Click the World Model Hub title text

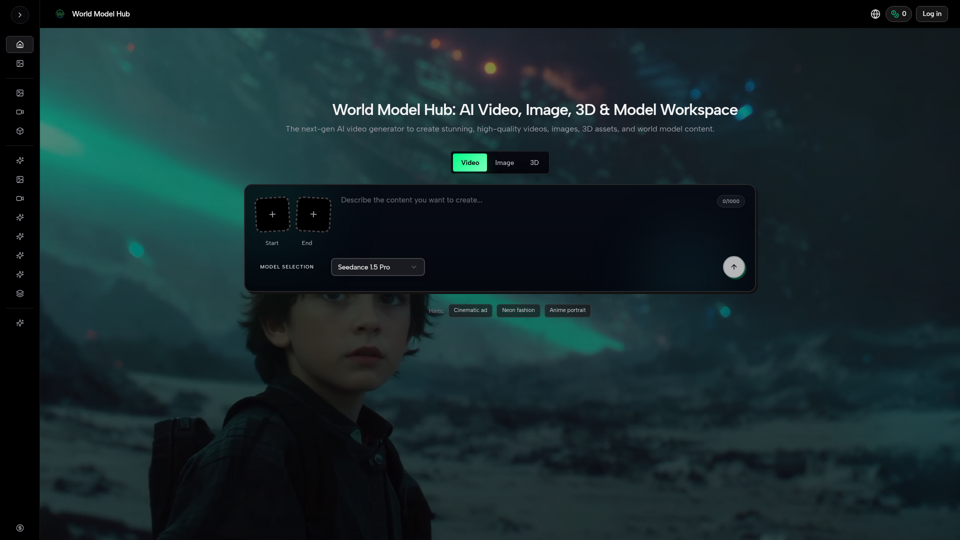pyautogui.click(x=100, y=14)
